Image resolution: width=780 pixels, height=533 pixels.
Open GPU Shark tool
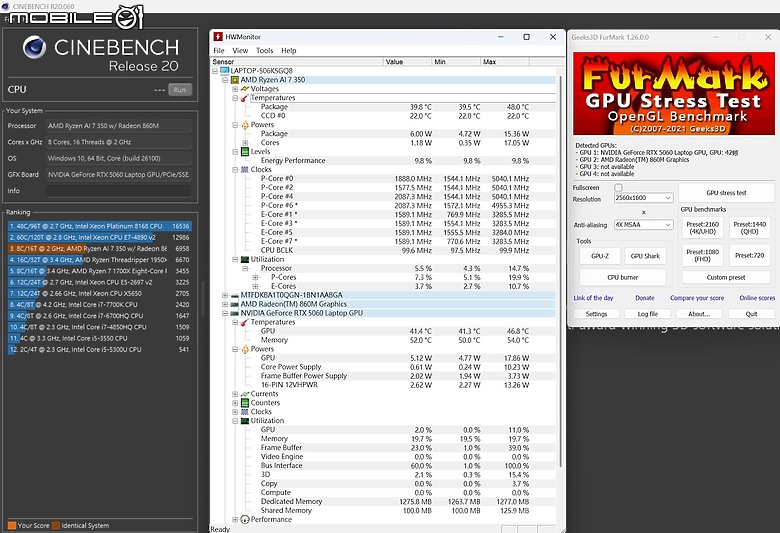(645, 256)
